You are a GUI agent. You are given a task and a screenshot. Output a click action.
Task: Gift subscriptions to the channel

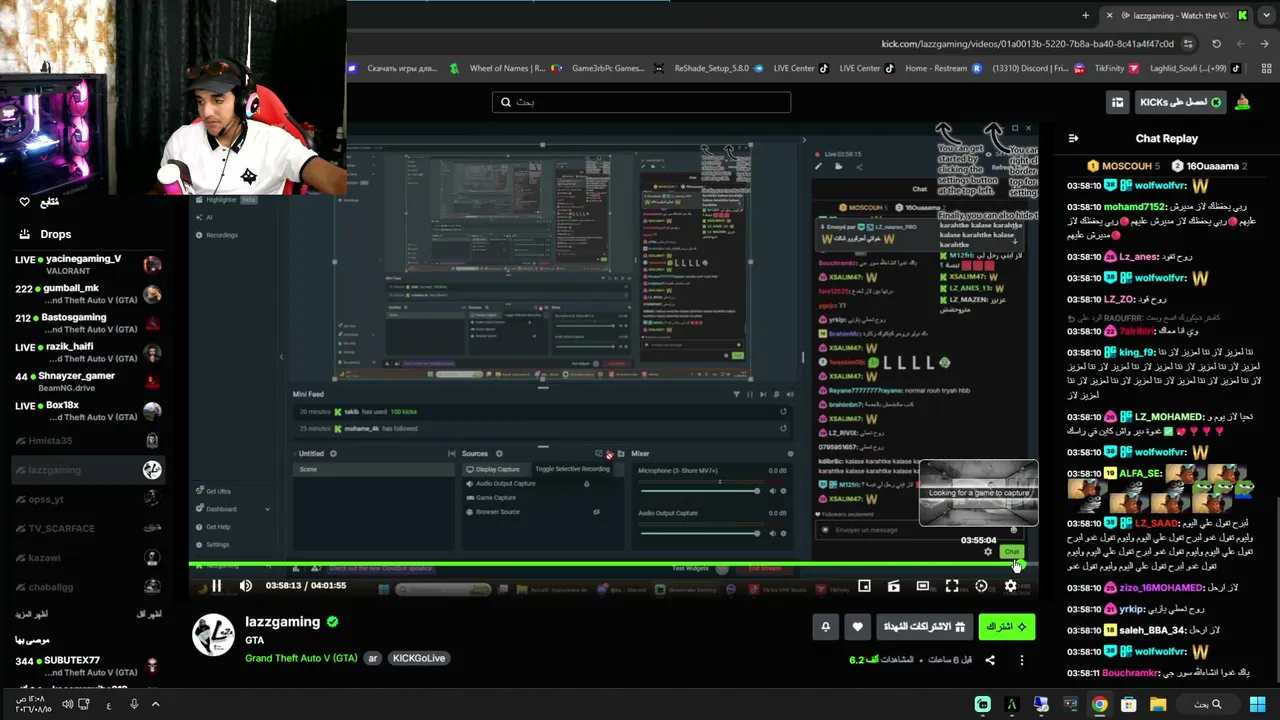coord(924,627)
